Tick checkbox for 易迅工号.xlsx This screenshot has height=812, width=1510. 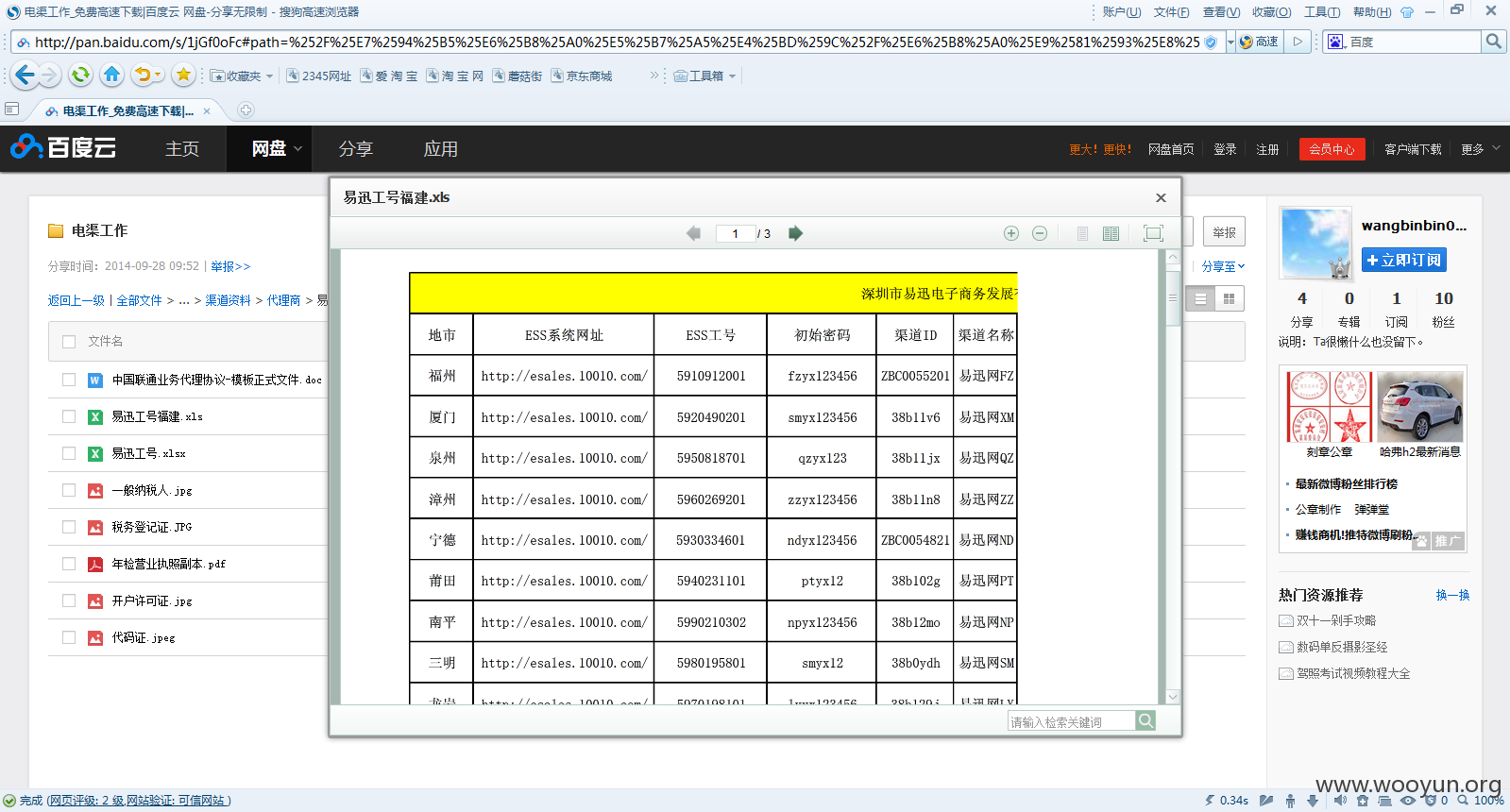coord(69,453)
